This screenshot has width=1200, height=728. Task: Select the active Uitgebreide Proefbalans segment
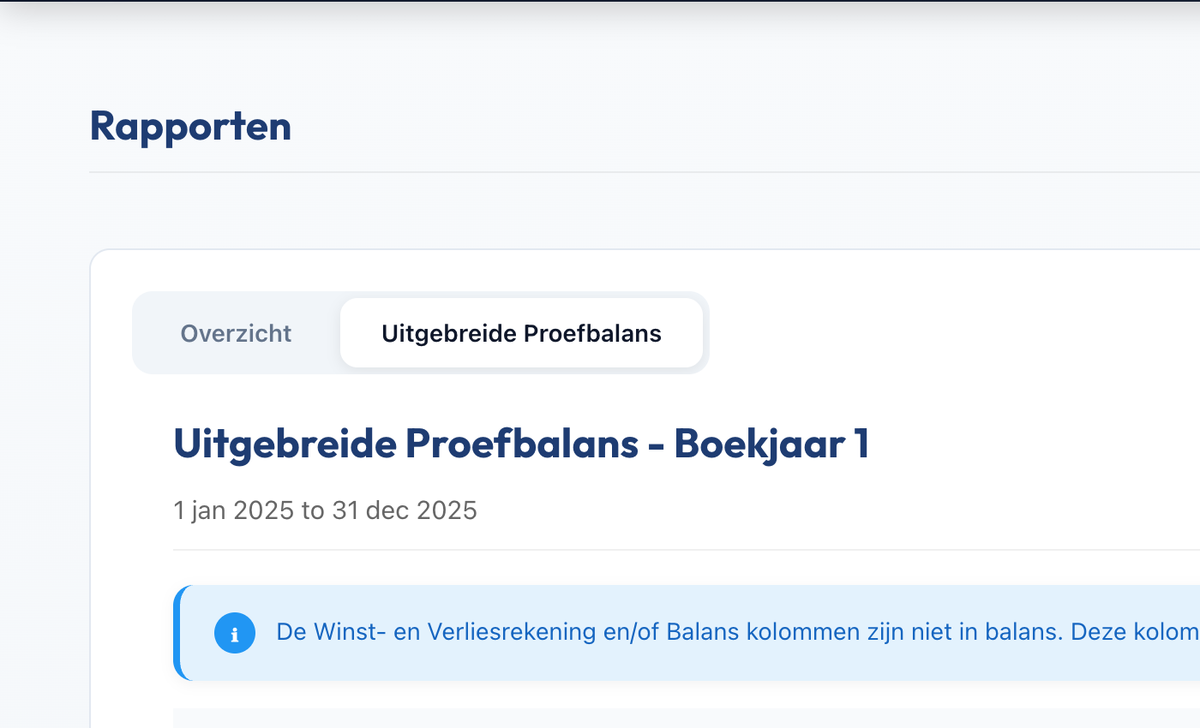[x=521, y=333]
